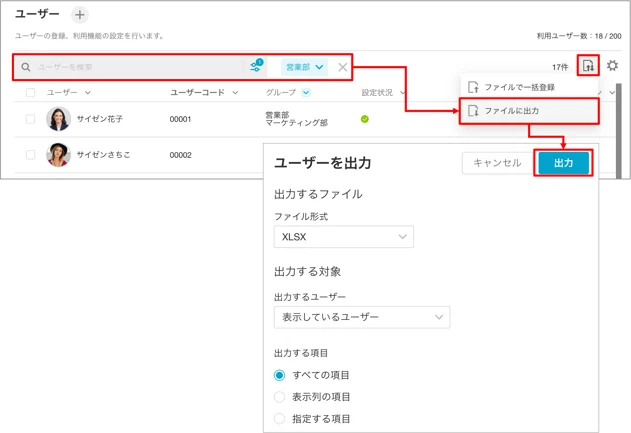This screenshot has height=433, width=631.
Task: Click the blue 出力 button
Action: 563,163
